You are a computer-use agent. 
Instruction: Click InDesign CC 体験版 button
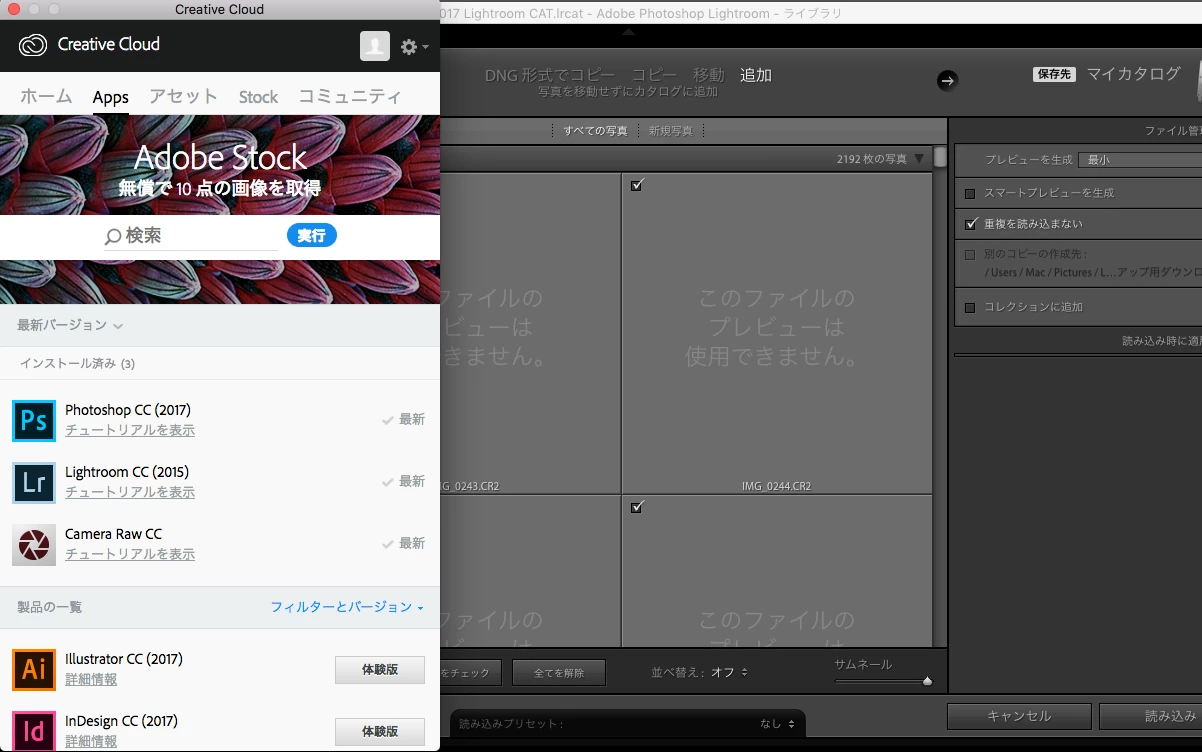pos(380,732)
